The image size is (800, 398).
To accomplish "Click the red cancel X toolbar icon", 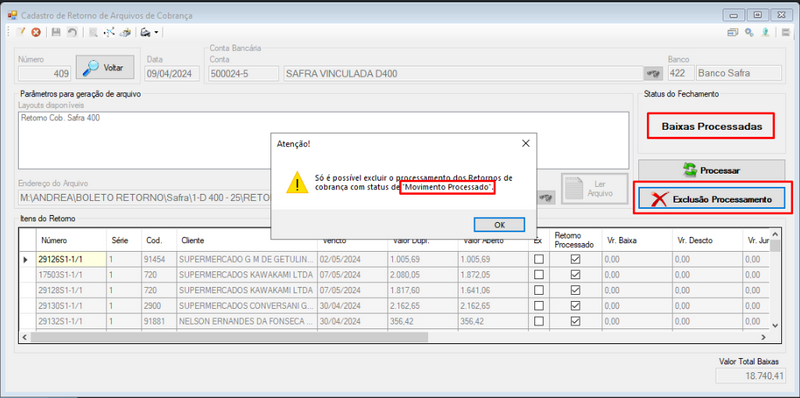I will pos(36,32).
